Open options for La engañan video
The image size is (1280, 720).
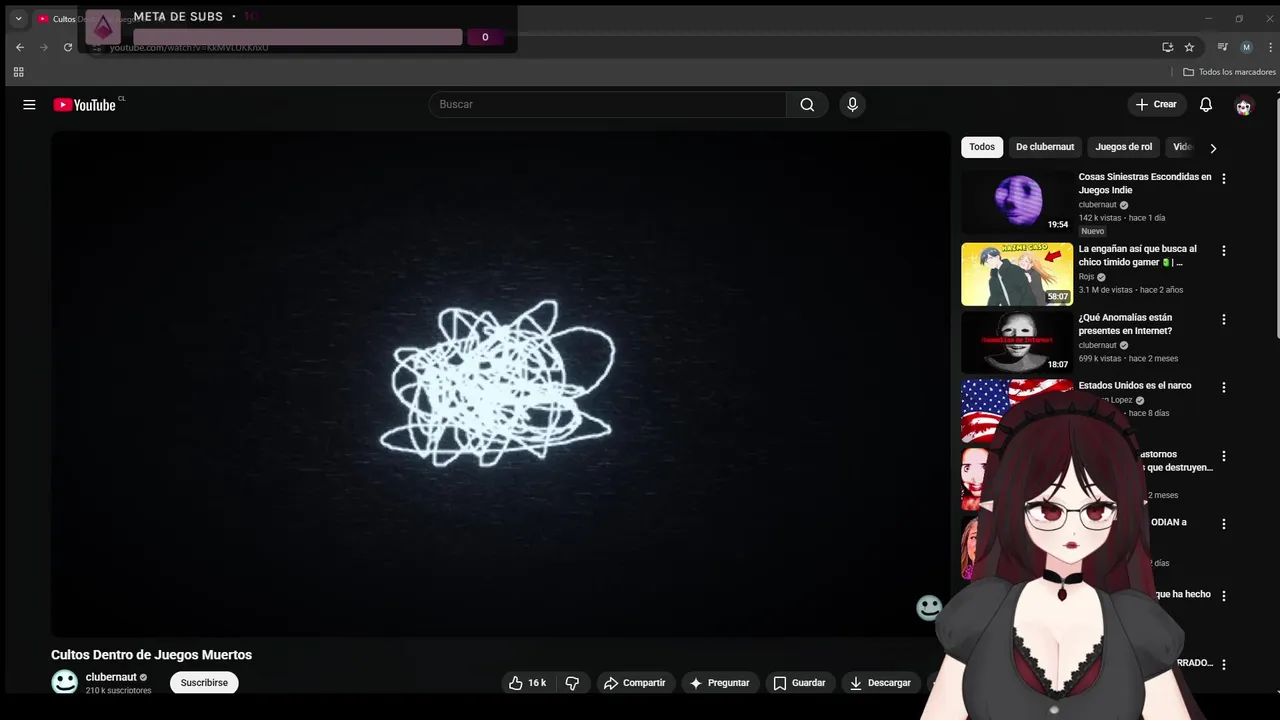click(1224, 251)
